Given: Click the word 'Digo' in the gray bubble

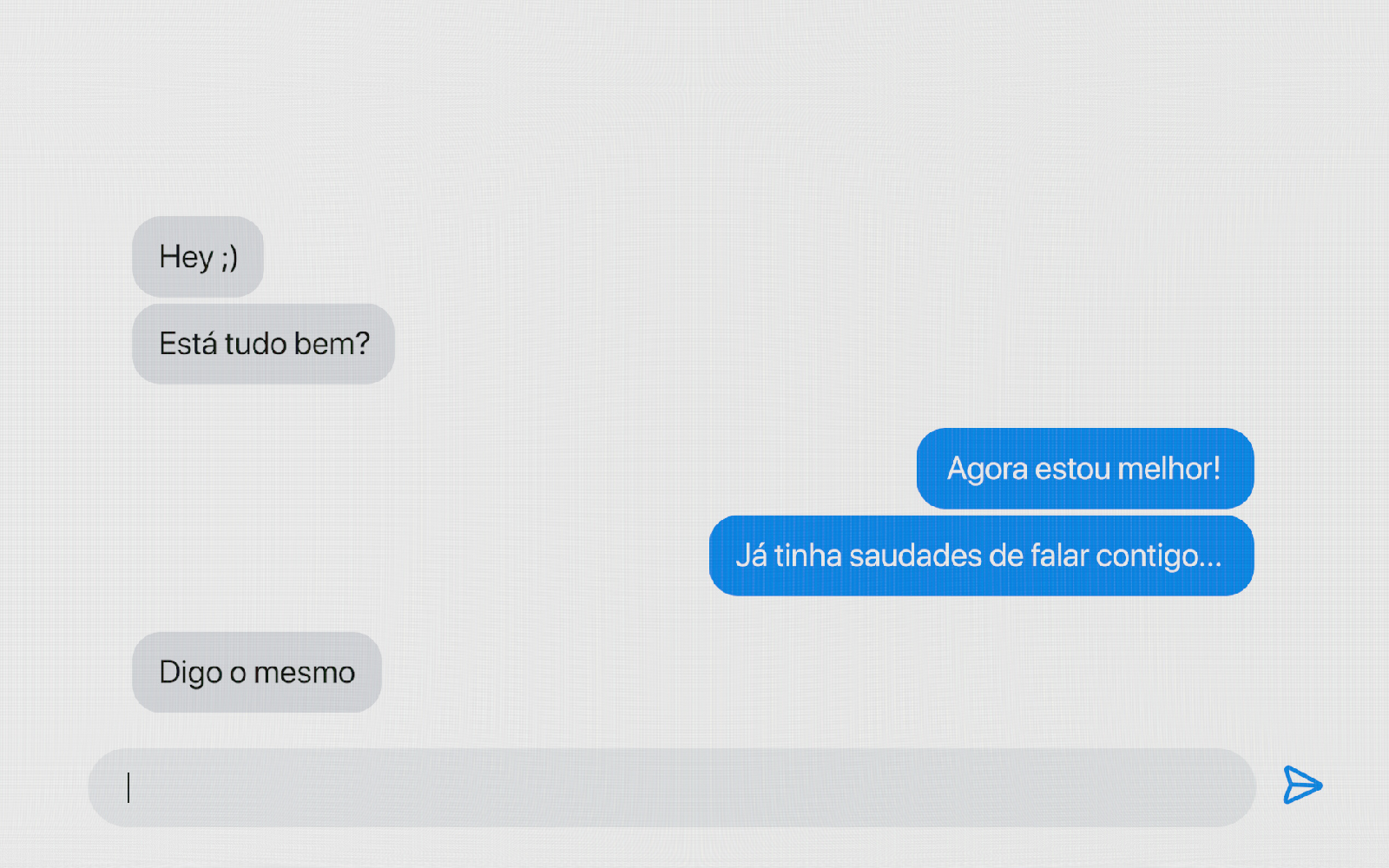Looking at the screenshot, I should coord(191,674).
